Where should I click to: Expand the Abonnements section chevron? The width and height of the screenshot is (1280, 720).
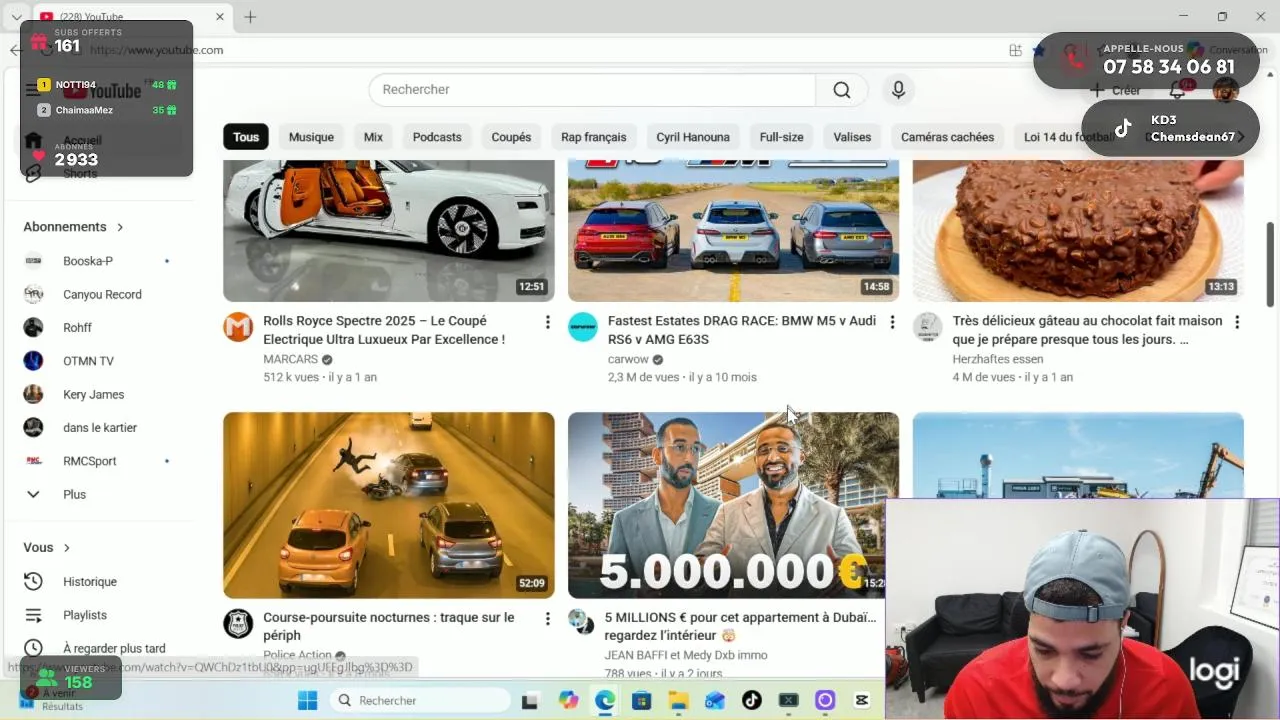click(120, 227)
